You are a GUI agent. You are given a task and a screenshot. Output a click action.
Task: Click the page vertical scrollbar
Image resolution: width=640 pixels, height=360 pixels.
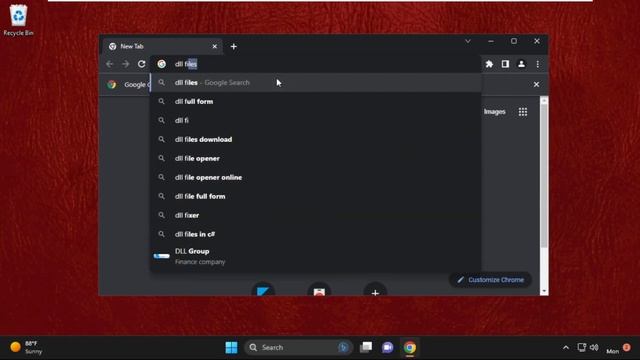pyautogui.click(x=544, y=176)
